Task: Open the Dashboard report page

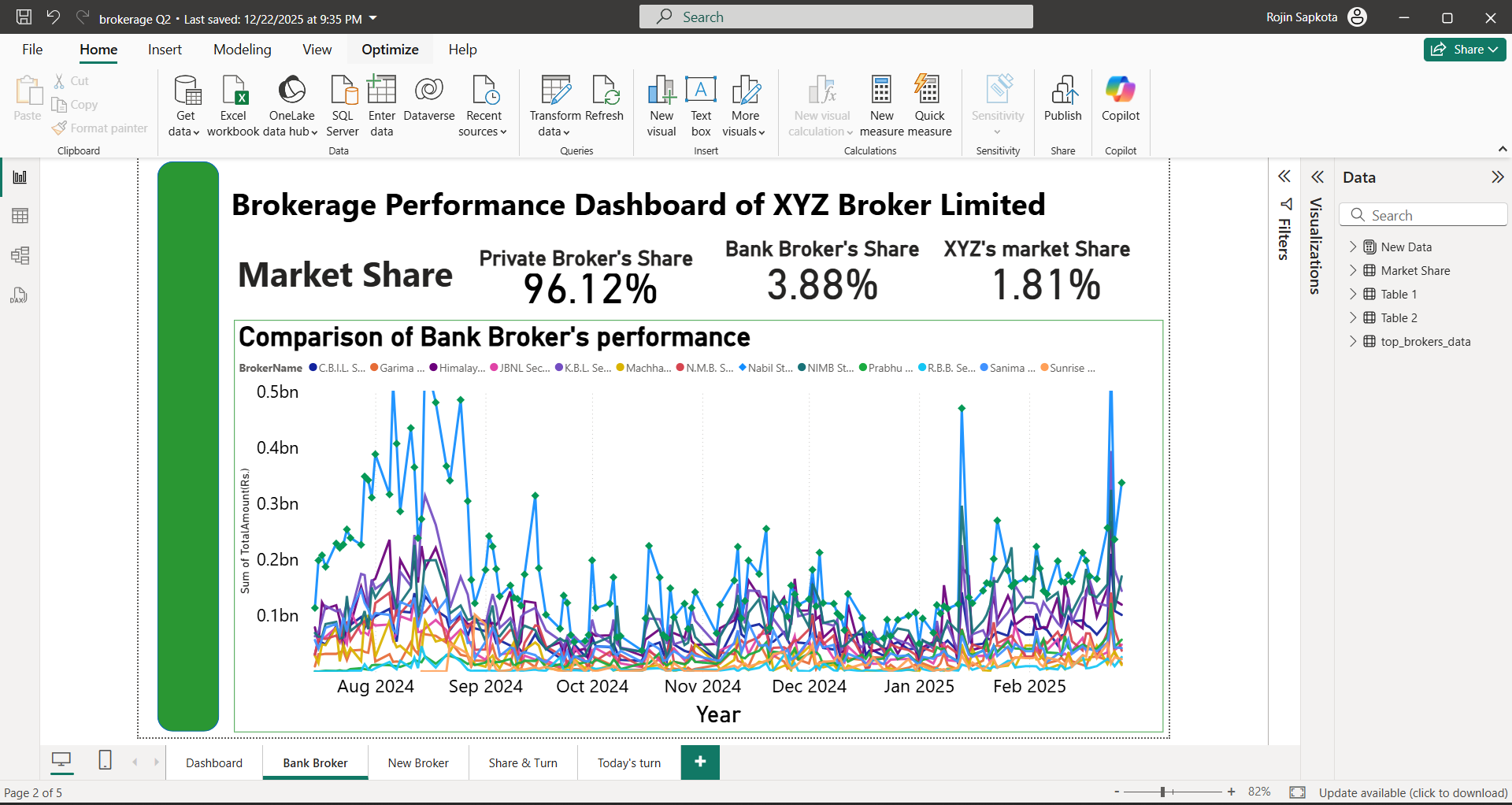Action: [213, 762]
